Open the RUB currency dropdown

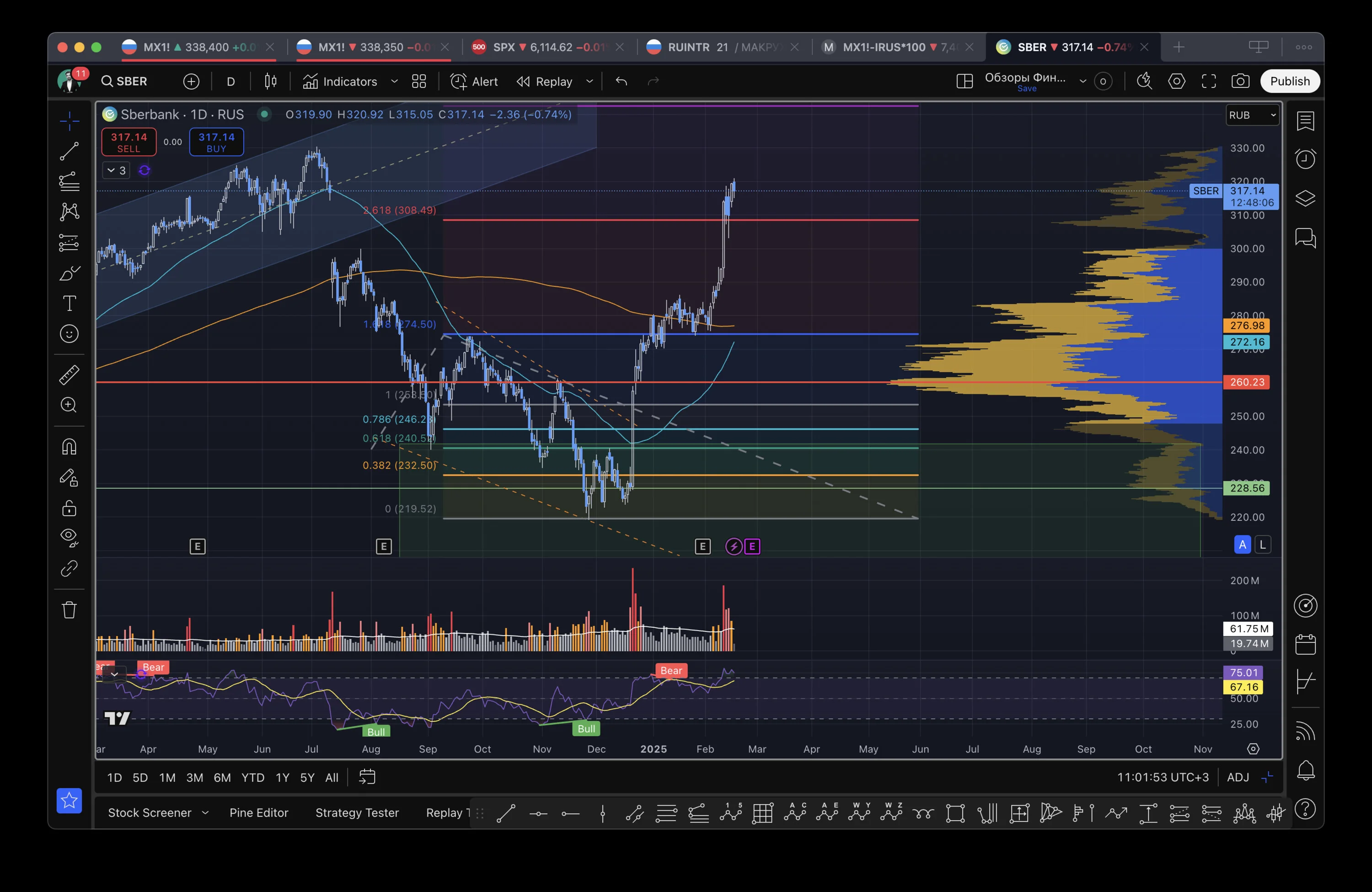click(x=1253, y=115)
